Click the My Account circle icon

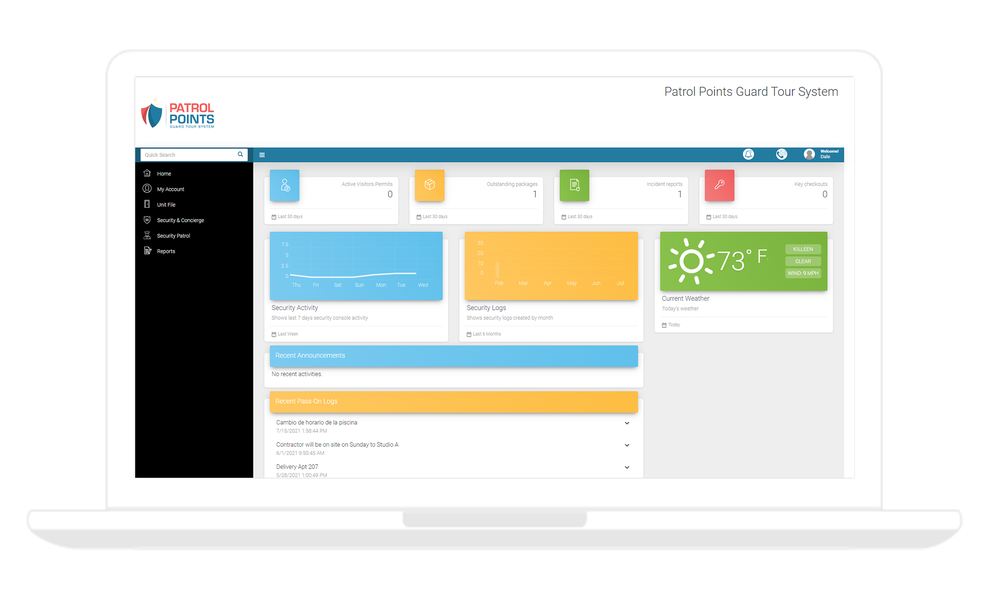click(x=147, y=189)
